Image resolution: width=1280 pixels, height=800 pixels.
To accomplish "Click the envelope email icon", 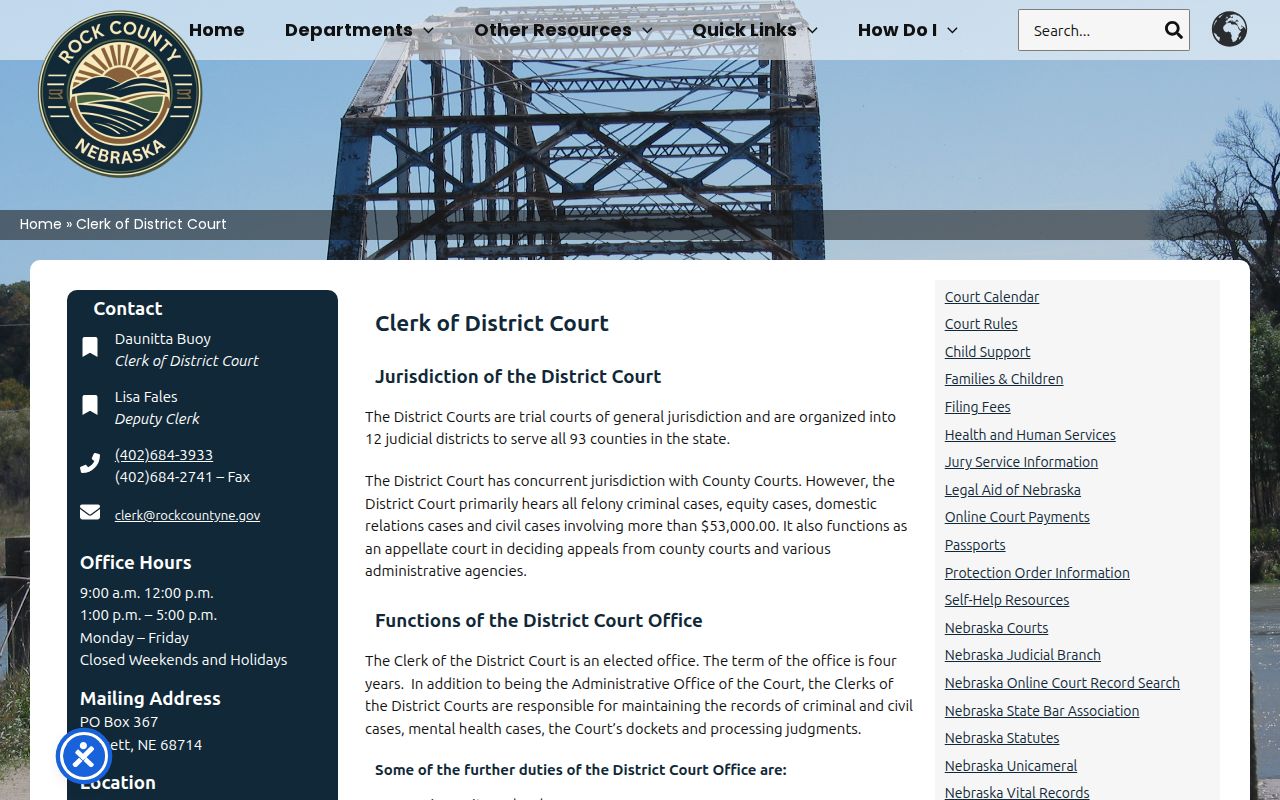I will [x=90, y=512].
